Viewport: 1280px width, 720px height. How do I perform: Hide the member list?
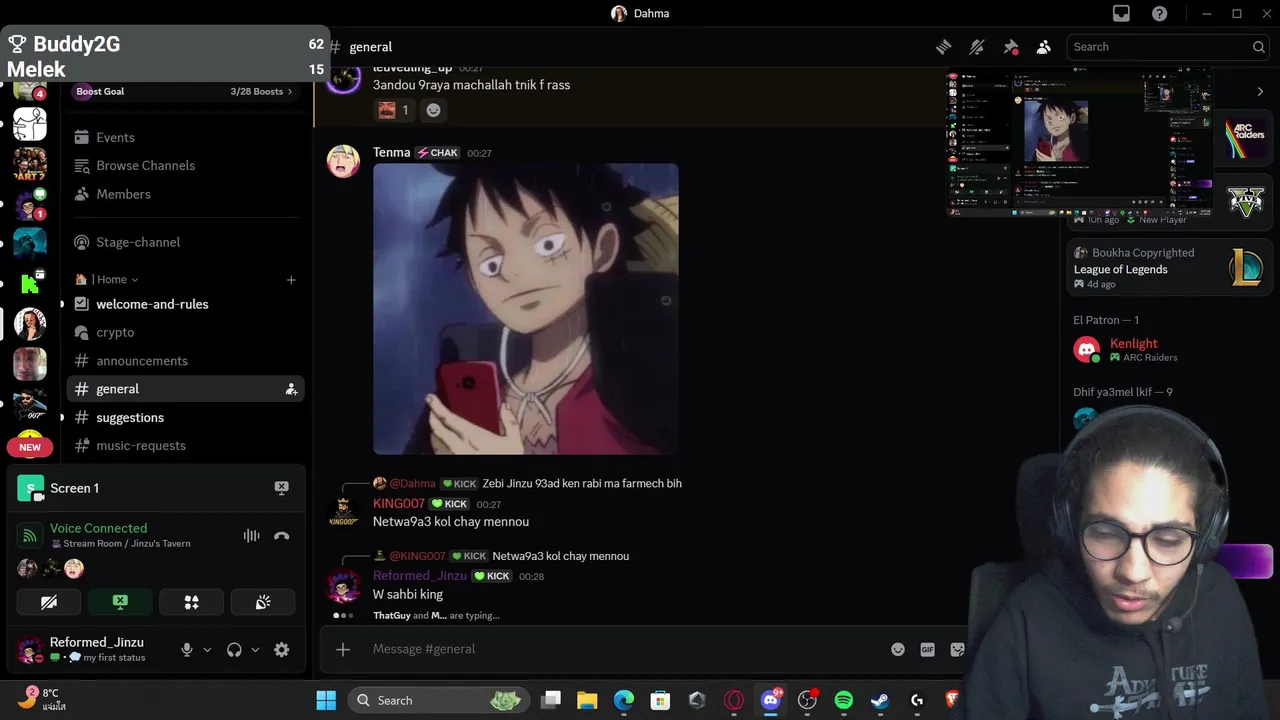click(x=1044, y=47)
